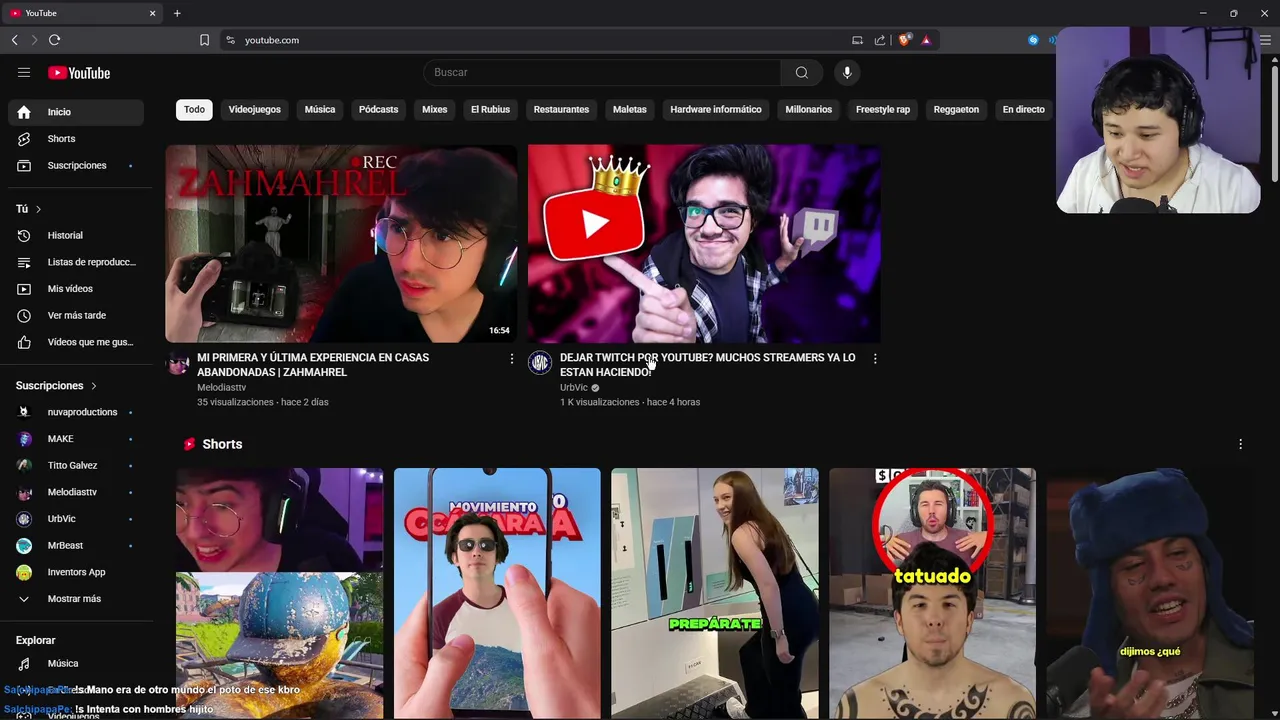Screen dimensions: 1280x720
Task: Select the Maletas filter chip
Action: tap(629, 109)
